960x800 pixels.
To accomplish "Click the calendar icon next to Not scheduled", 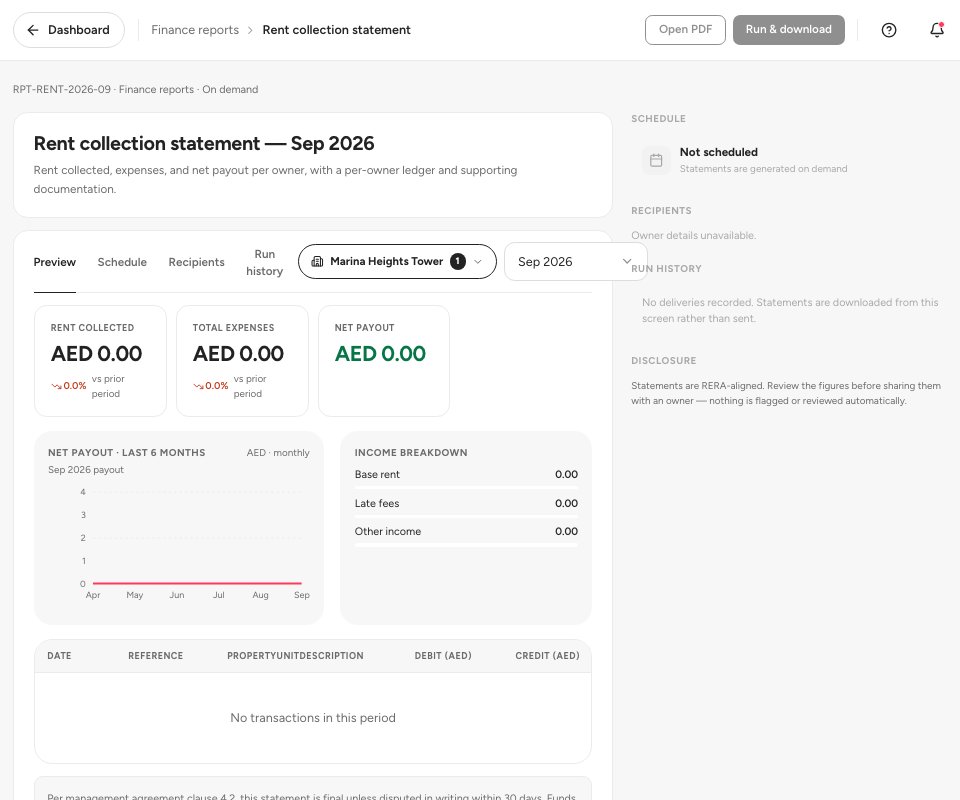I will [656, 160].
